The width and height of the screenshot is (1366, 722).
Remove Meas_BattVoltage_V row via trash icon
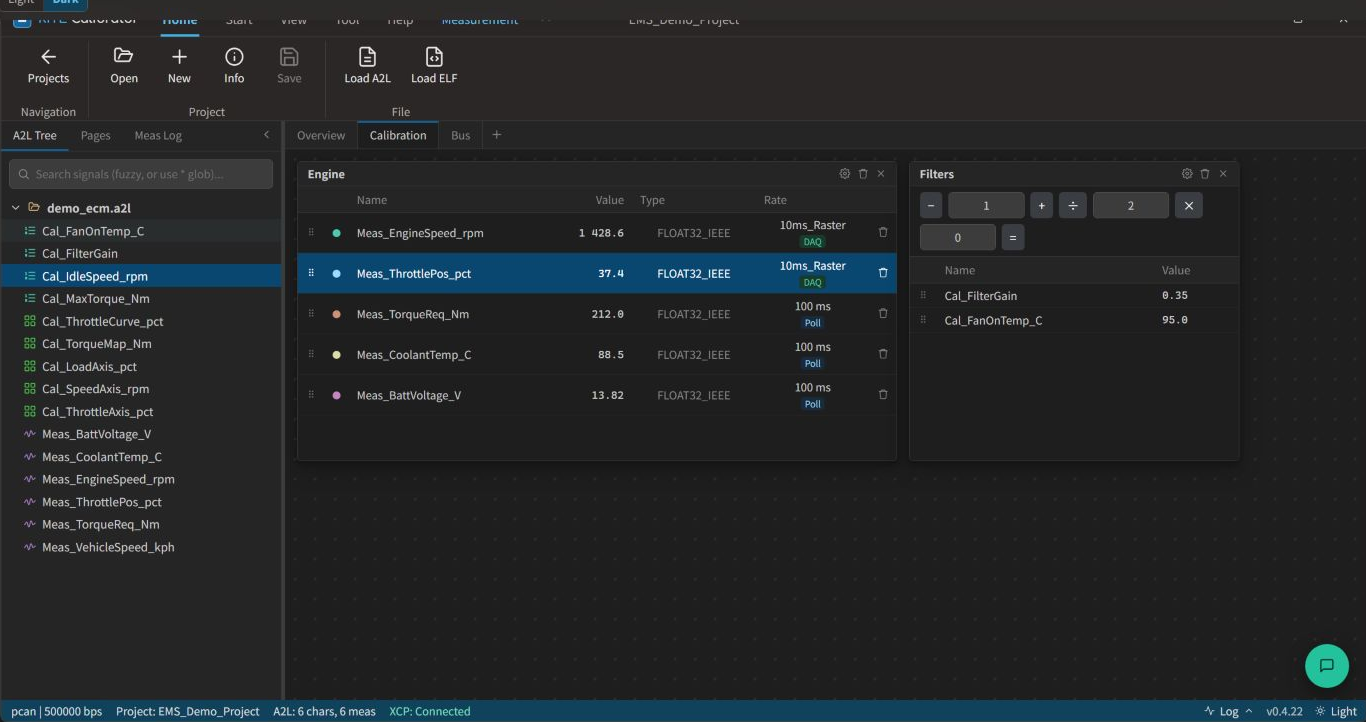pos(883,395)
